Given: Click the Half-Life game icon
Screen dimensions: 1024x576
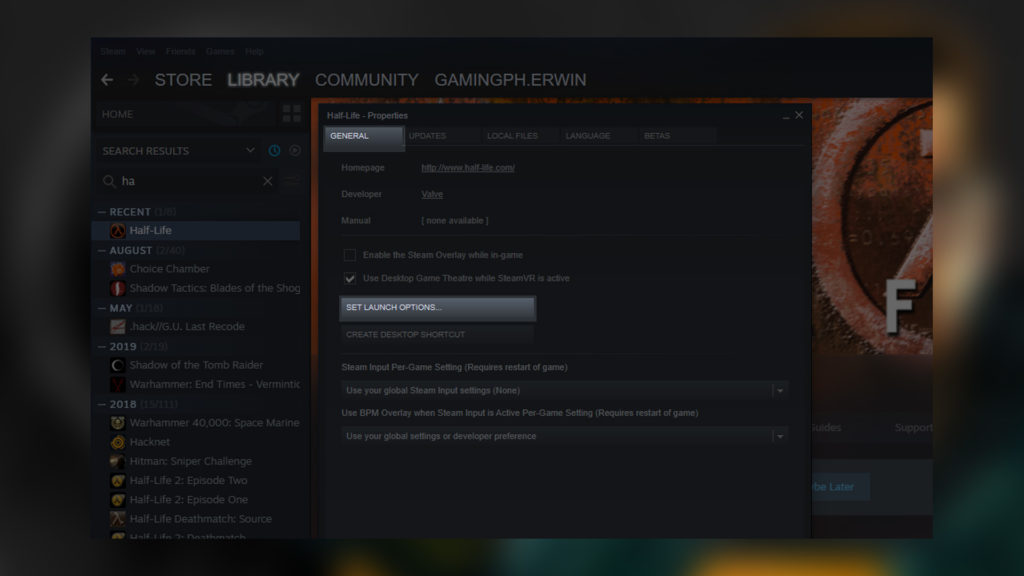Looking at the screenshot, I should coord(118,231).
